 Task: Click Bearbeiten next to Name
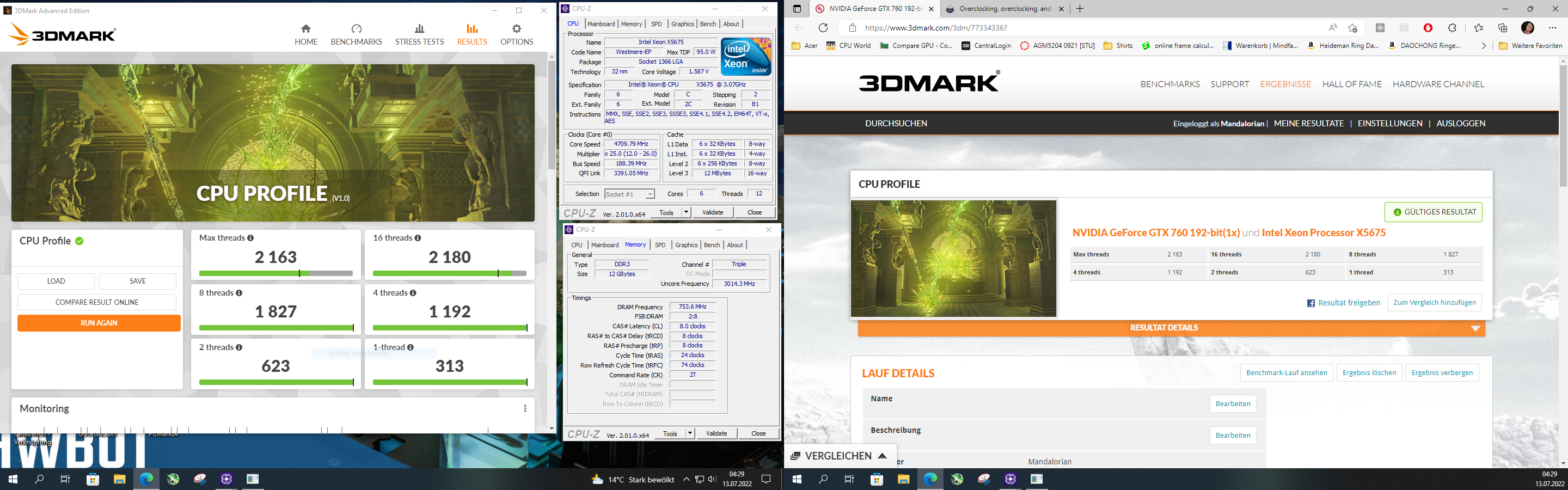(1233, 403)
